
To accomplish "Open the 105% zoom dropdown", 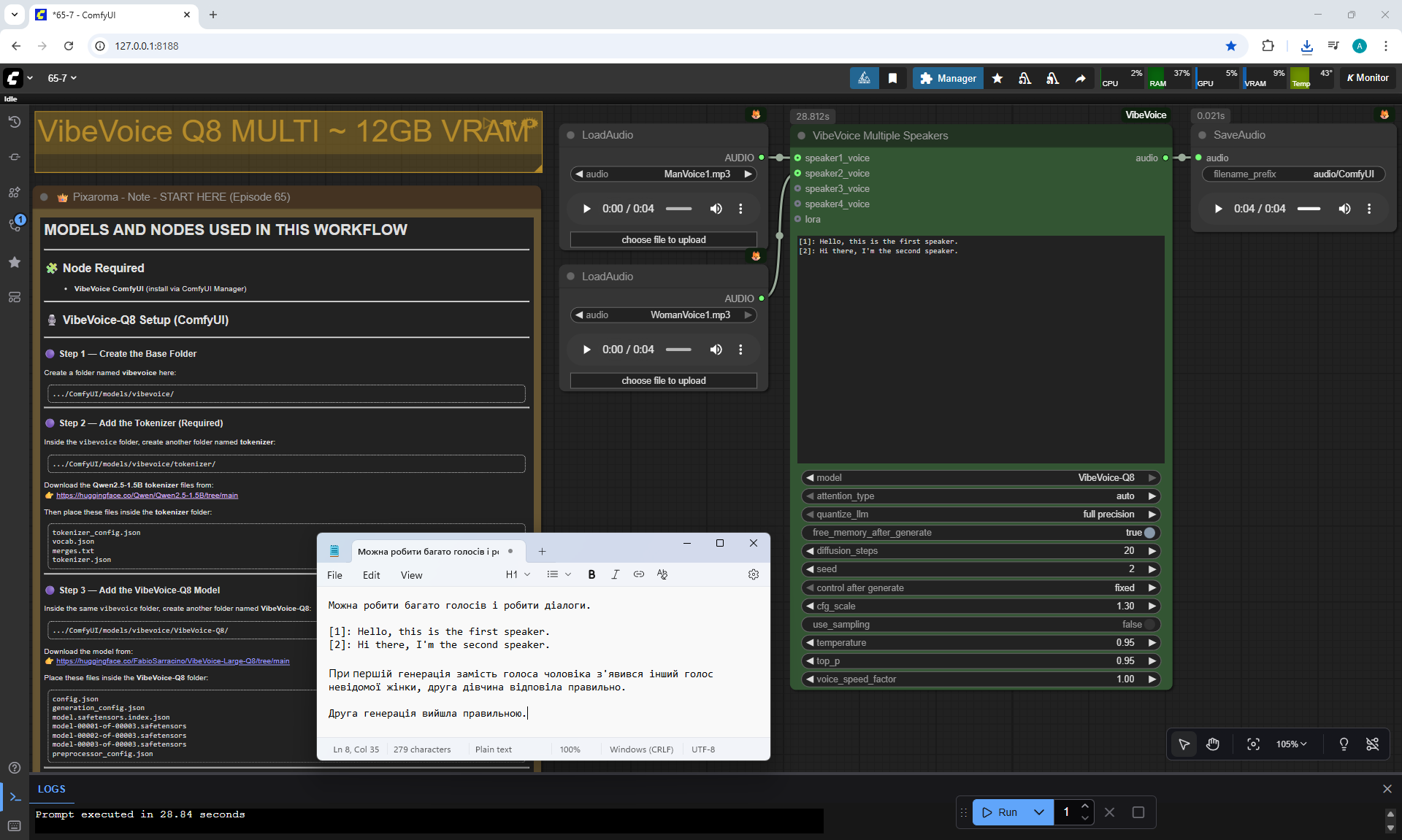I will 1291,744.
